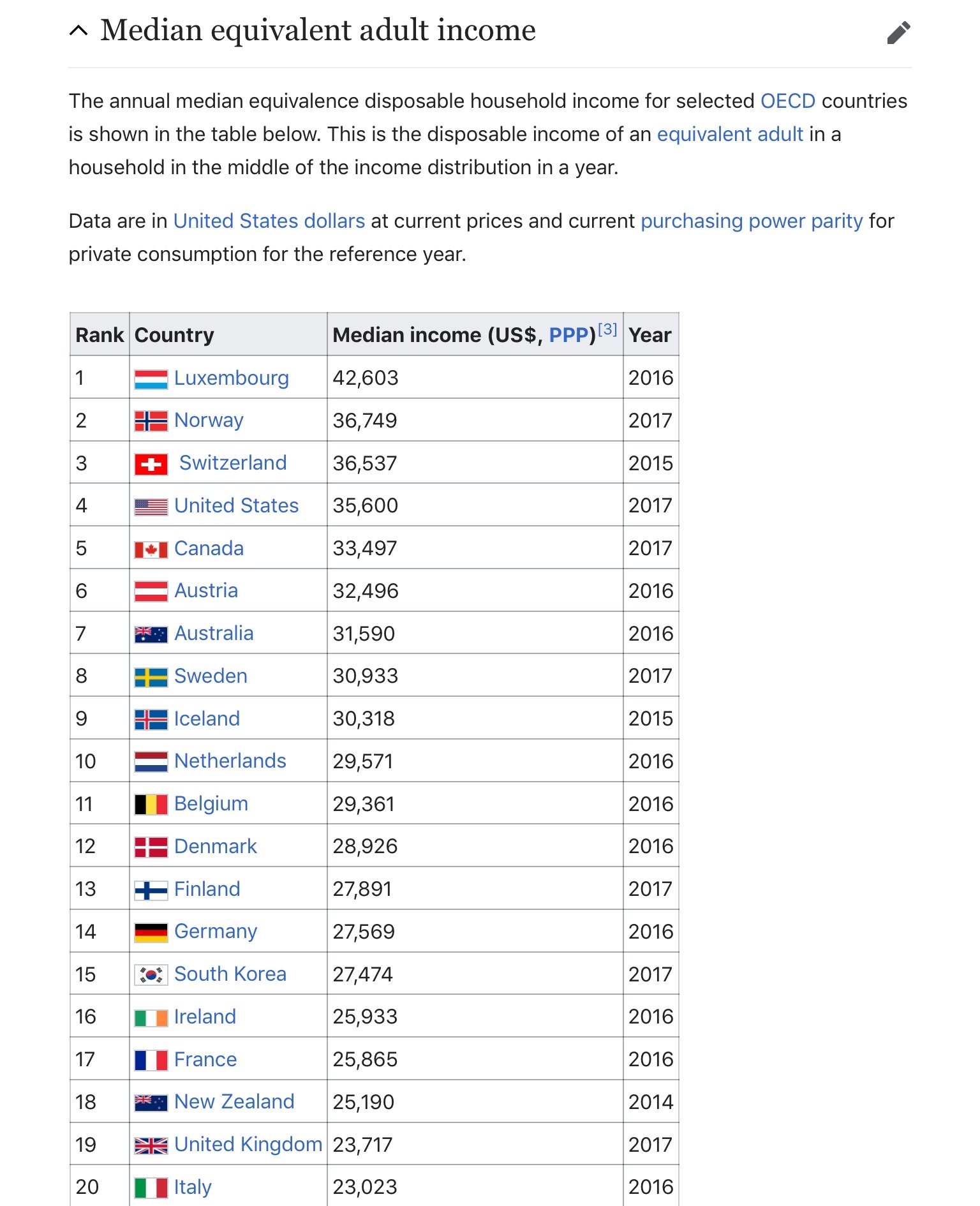This screenshot has width=980, height=1206.
Task: Click the Sweden flag icon
Action: coord(151,677)
